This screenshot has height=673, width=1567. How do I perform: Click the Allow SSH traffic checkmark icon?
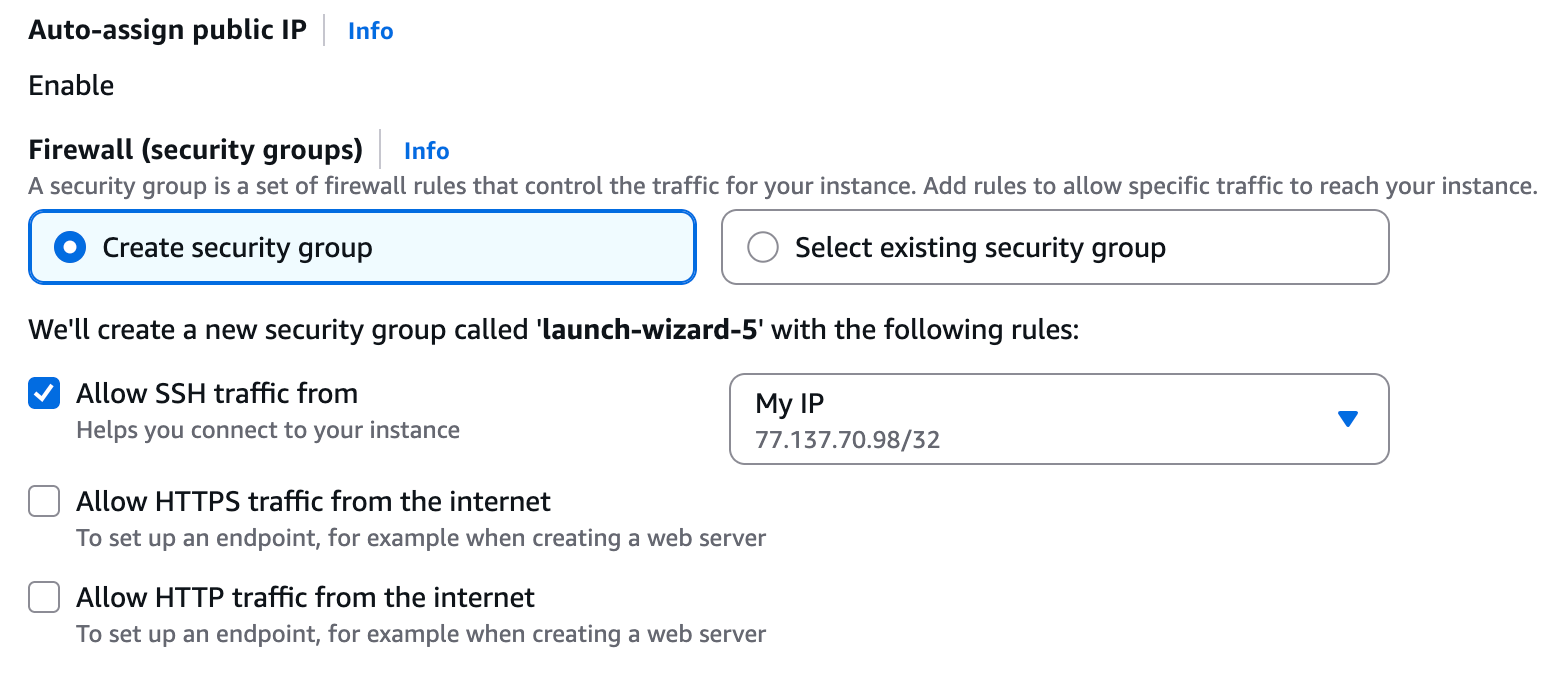(44, 393)
